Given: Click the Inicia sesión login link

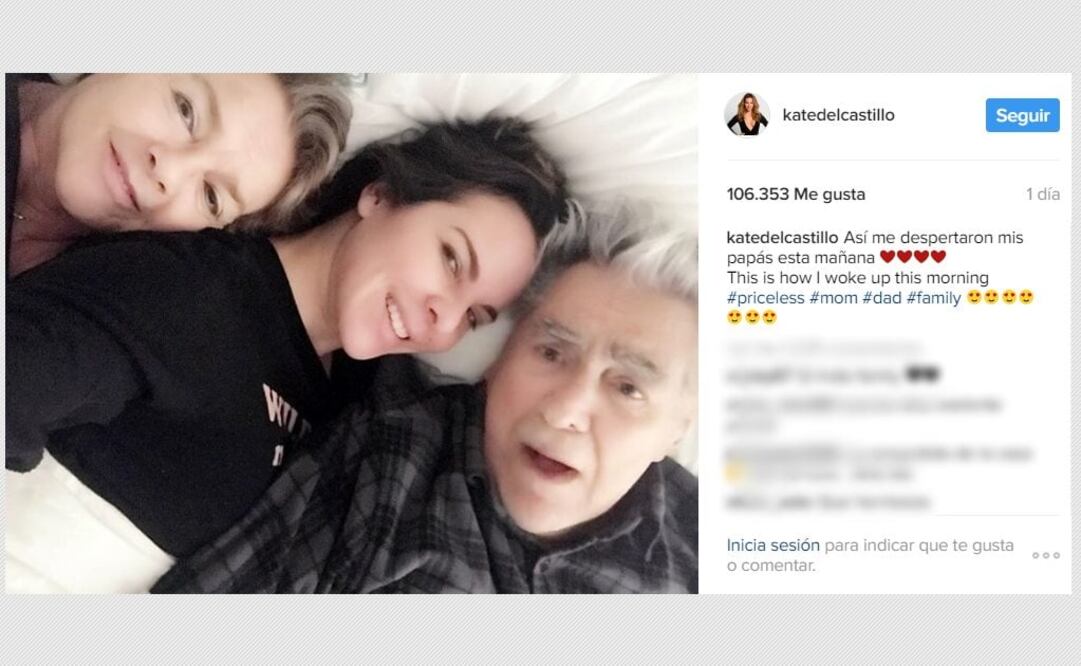Looking at the screenshot, I should pyautogui.click(x=773, y=545).
